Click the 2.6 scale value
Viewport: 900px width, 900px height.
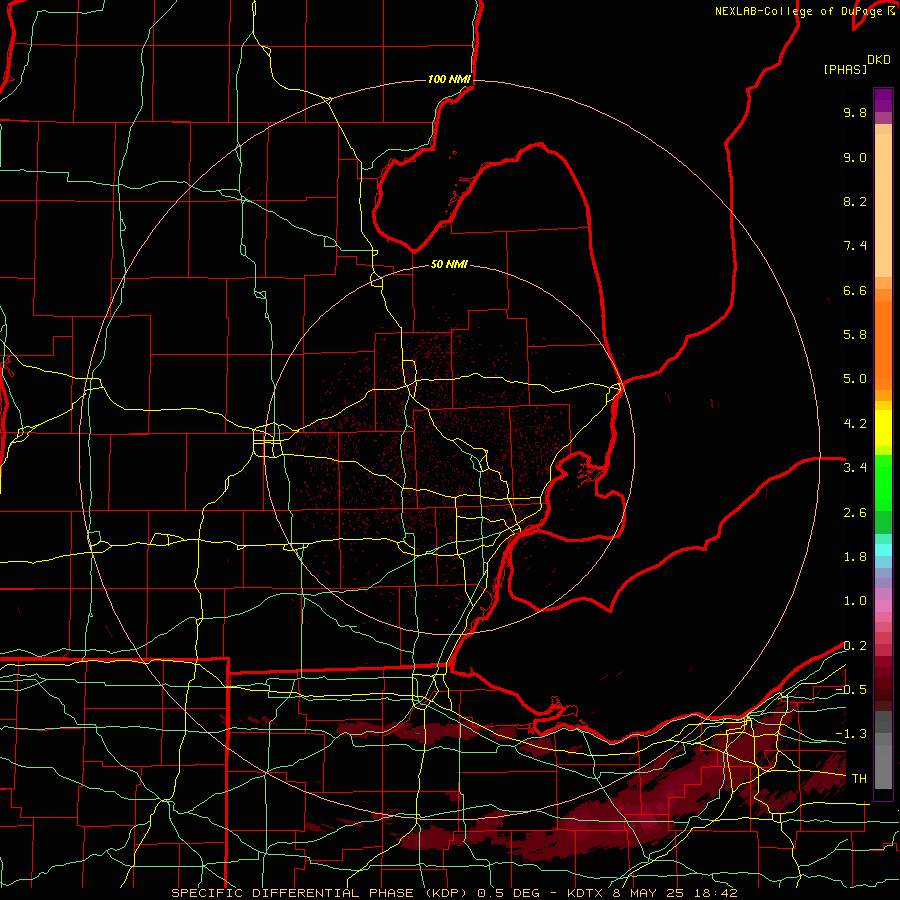tap(855, 513)
